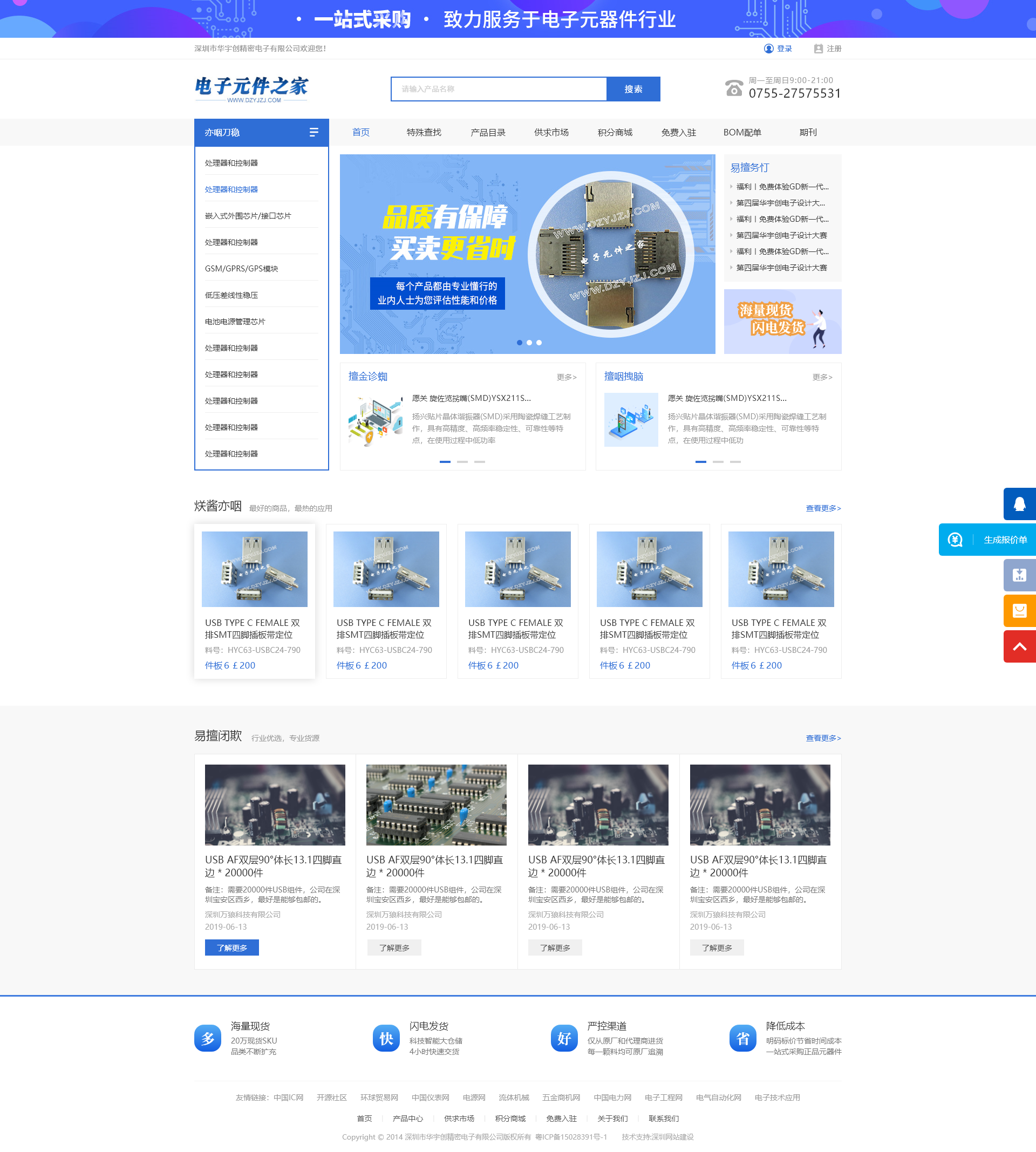Screen dimensions: 1036x1152
Task: Open the category hamburger menu icon
Action: [x=313, y=132]
